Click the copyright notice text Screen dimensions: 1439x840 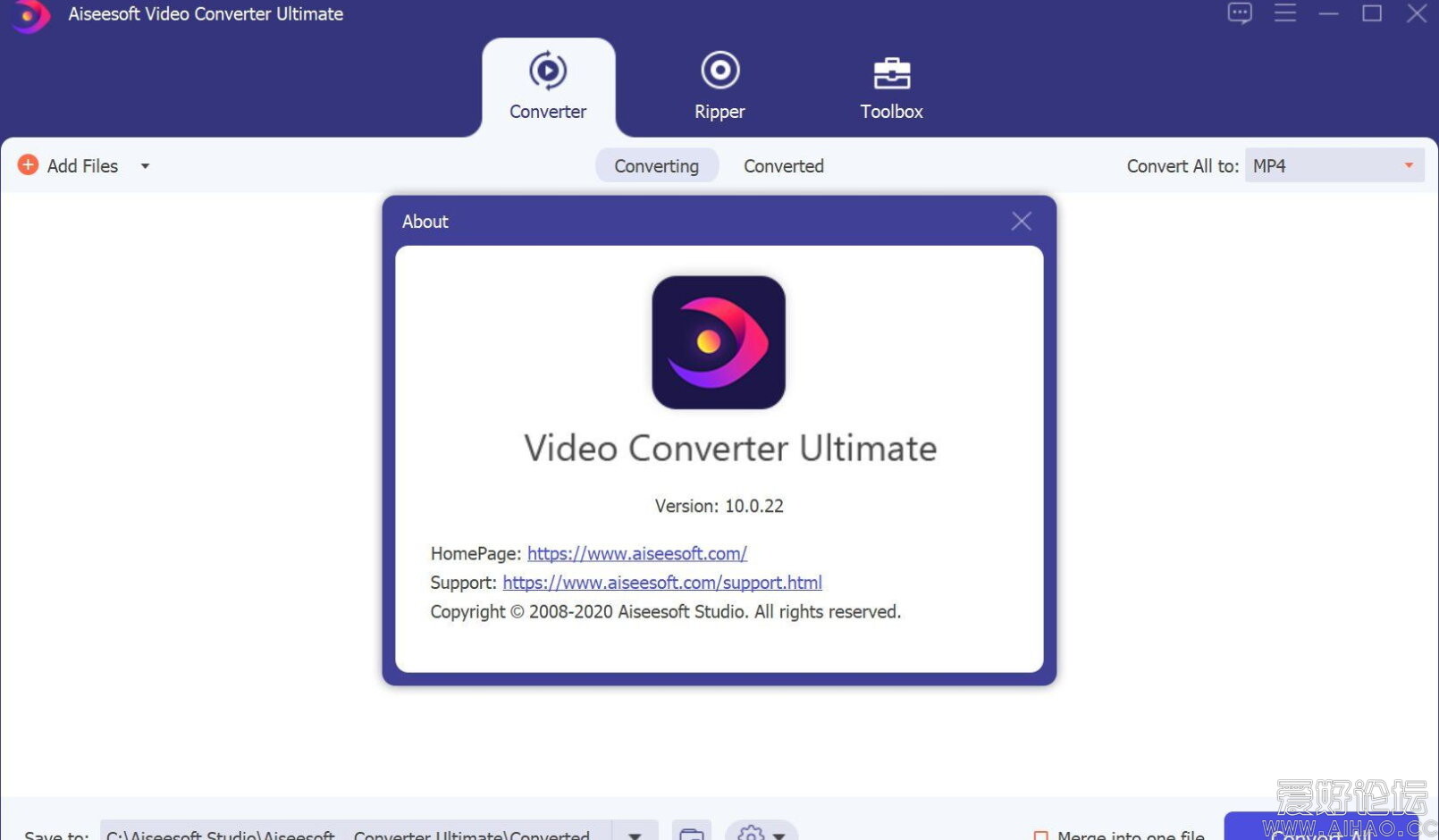tap(666, 612)
